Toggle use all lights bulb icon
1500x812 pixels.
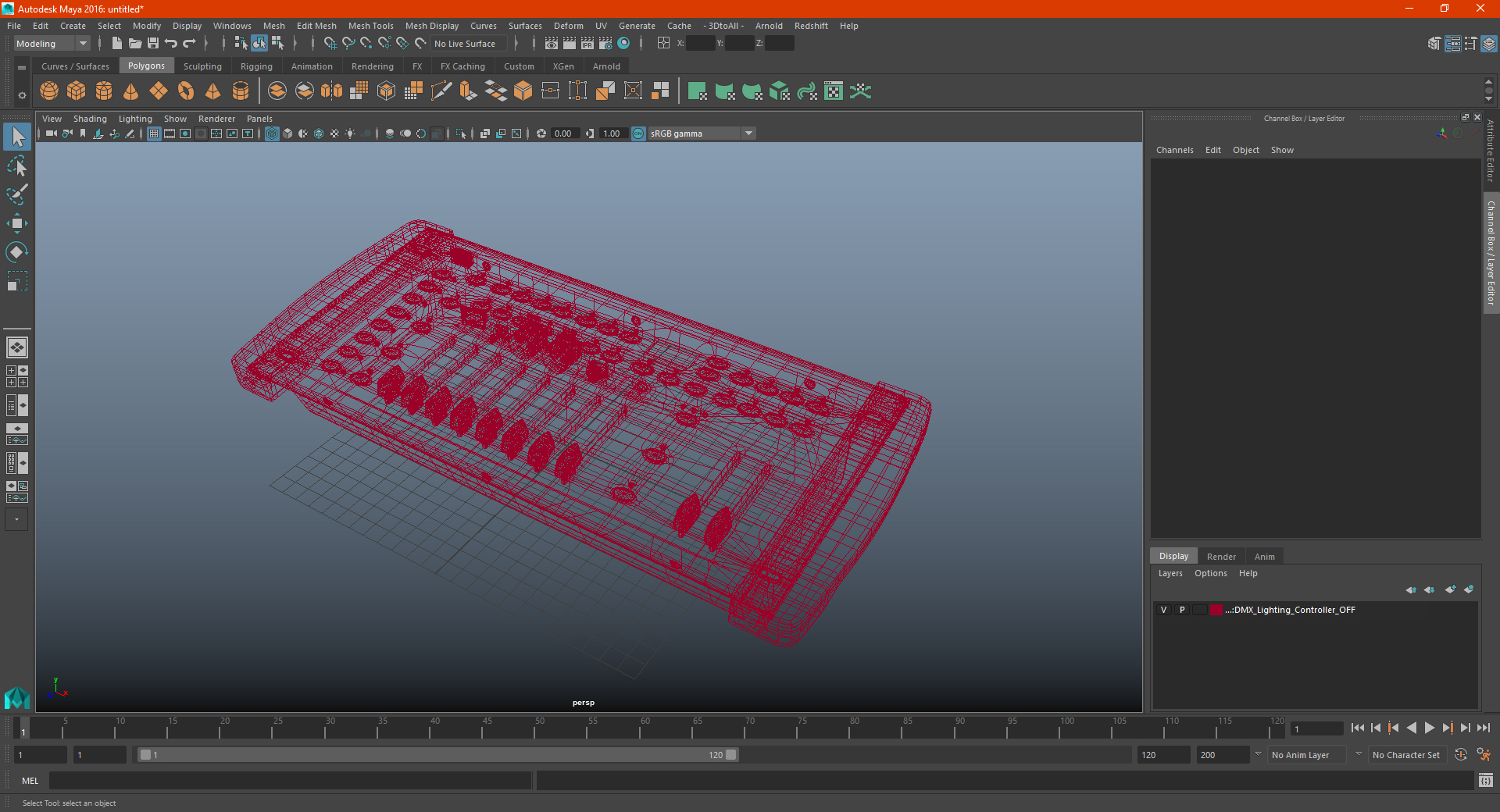coord(350,134)
